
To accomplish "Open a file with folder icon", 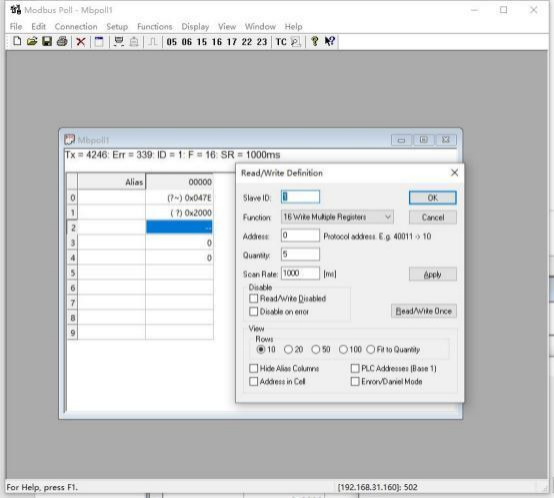I will (32, 42).
